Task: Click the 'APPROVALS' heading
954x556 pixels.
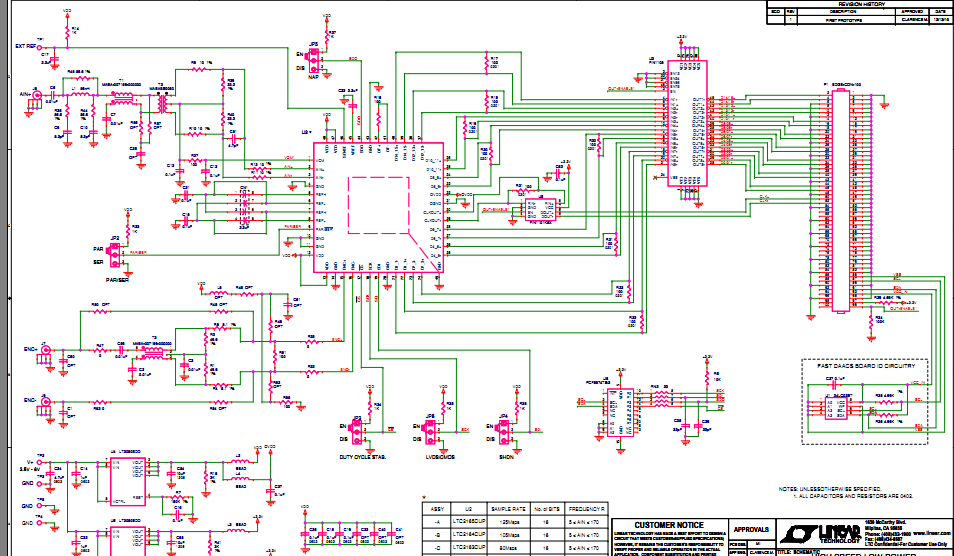Action: 752,529
